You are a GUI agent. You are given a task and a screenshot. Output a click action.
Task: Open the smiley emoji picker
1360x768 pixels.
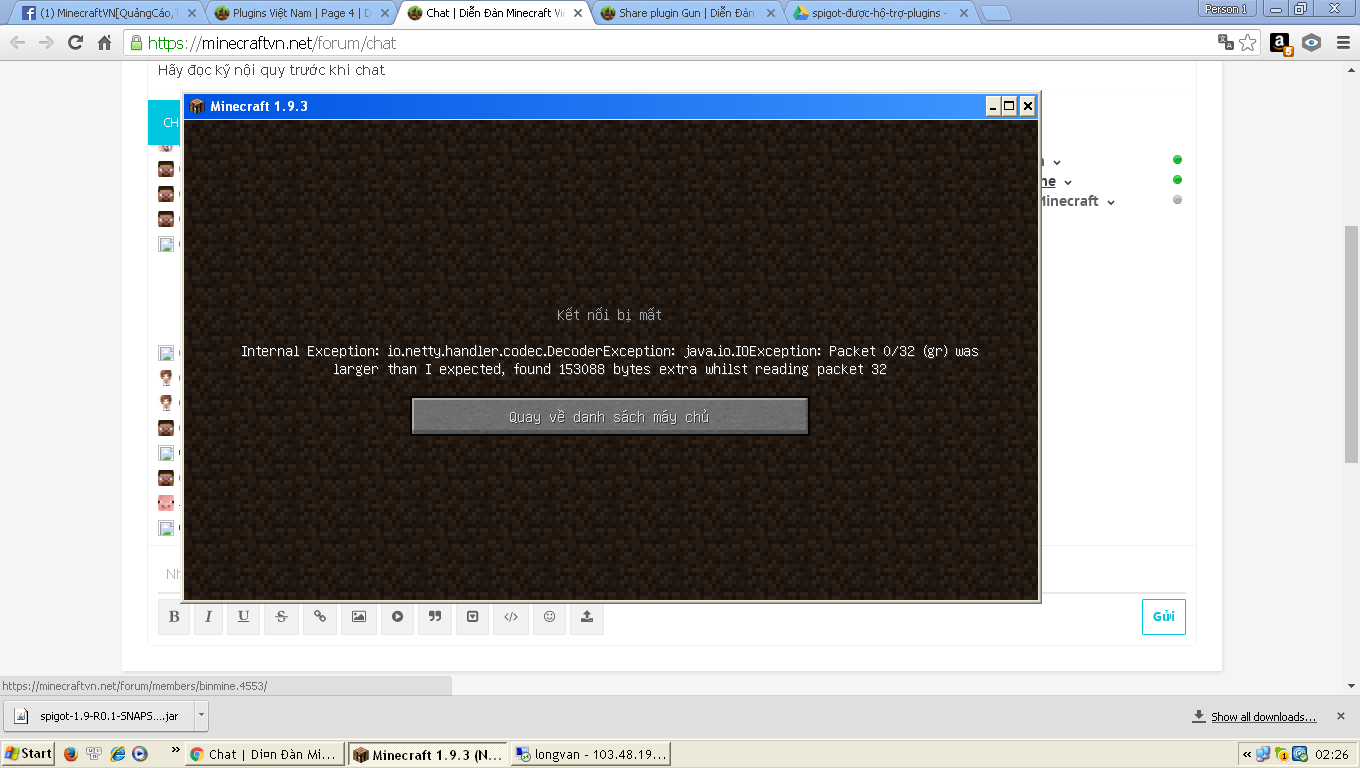tap(549, 617)
